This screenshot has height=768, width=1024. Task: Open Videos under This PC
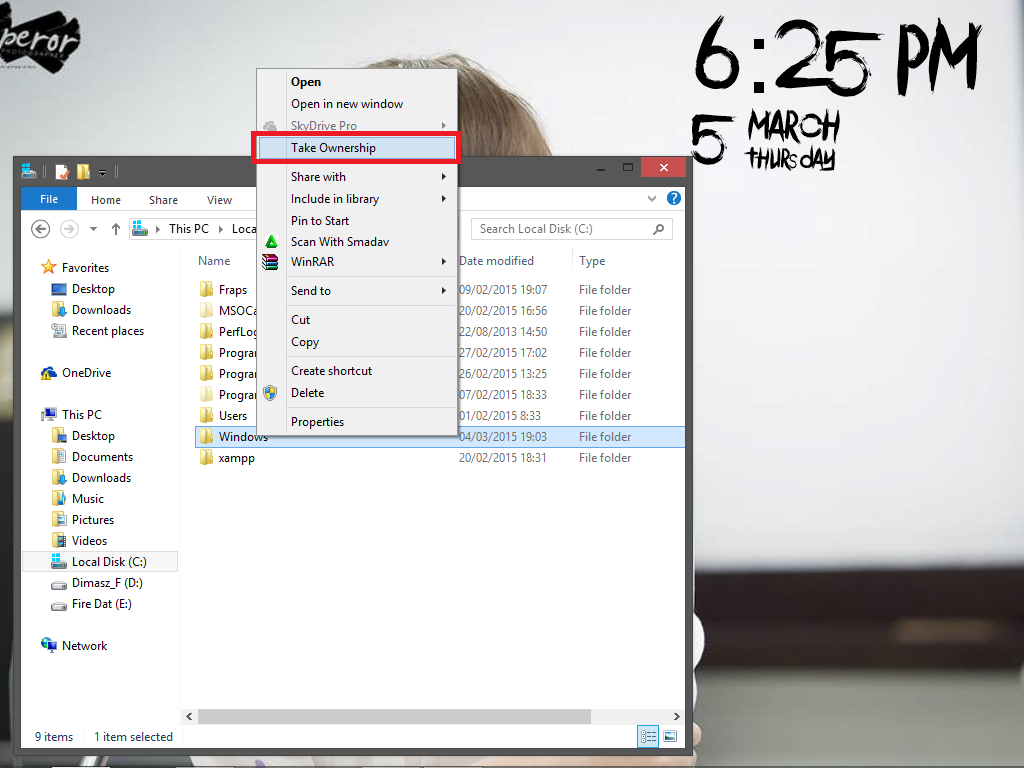pos(89,541)
